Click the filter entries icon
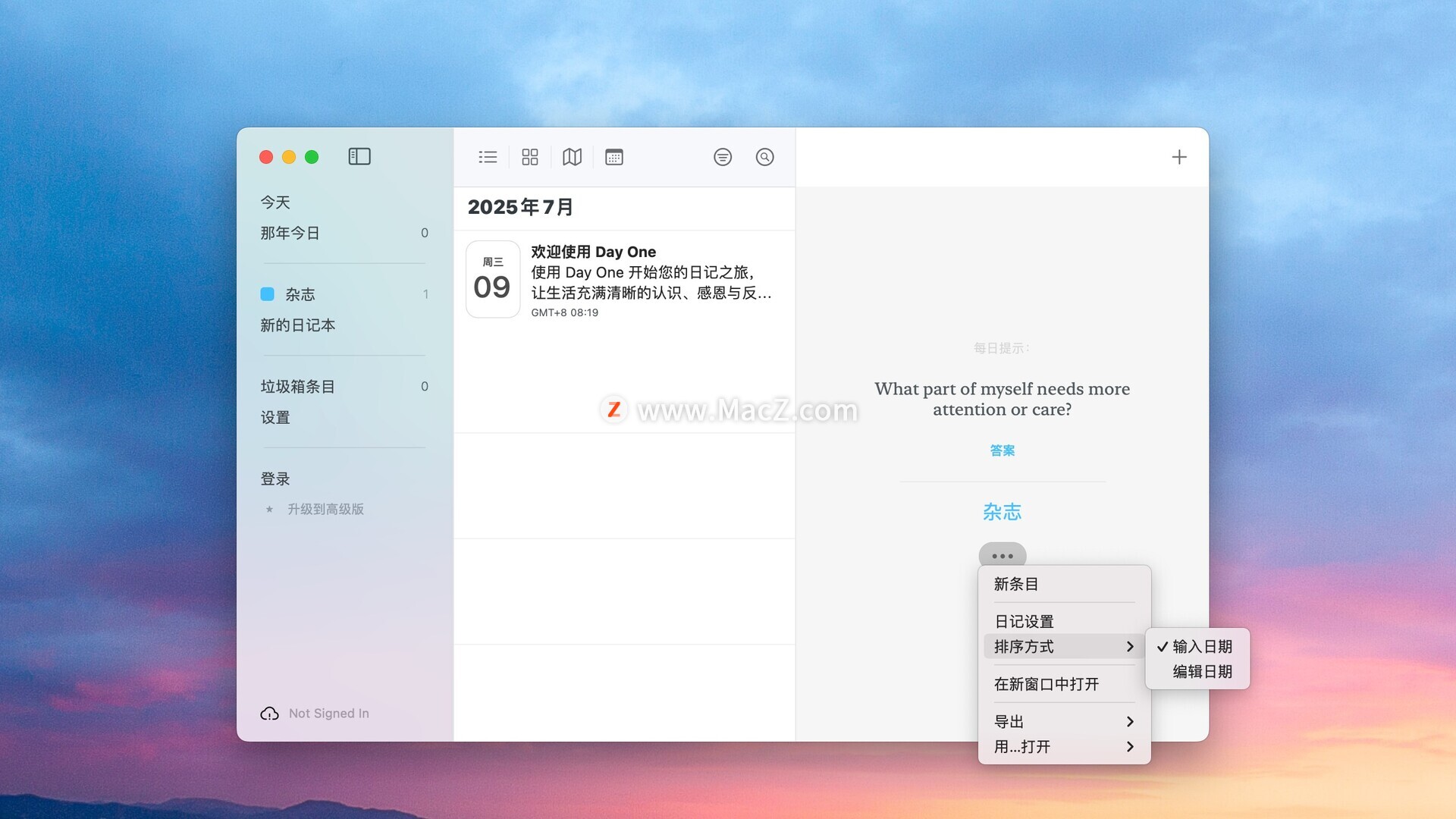This screenshot has height=819, width=1456. (x=723, y=157)
